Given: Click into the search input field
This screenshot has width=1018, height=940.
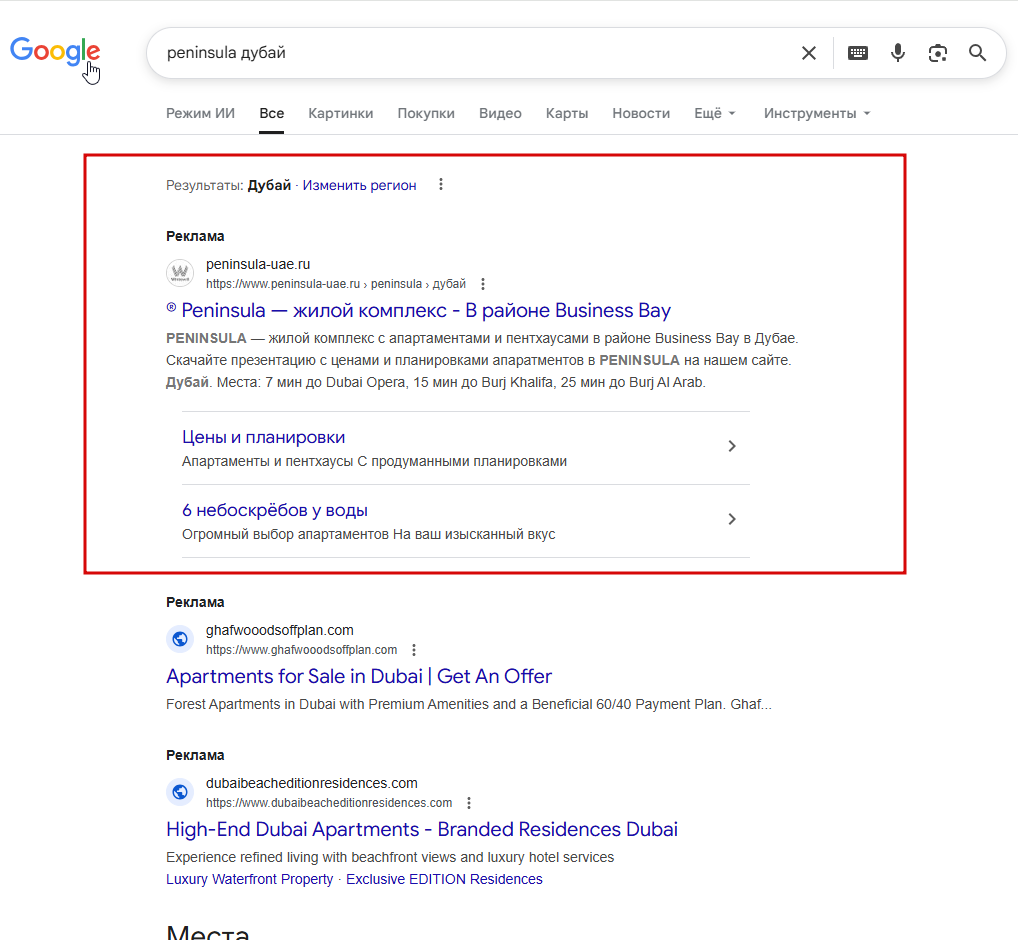Looking at the screenshot, I should [470, 53].
